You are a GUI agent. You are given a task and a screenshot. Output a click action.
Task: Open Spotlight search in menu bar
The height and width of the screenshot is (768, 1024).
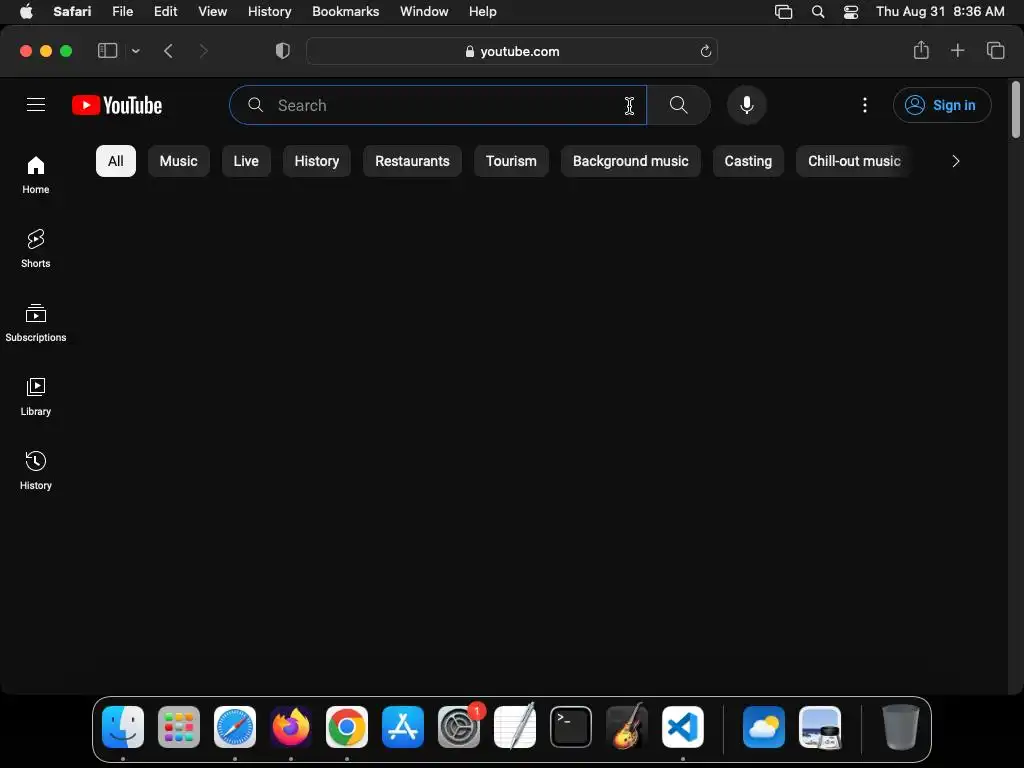818,12
